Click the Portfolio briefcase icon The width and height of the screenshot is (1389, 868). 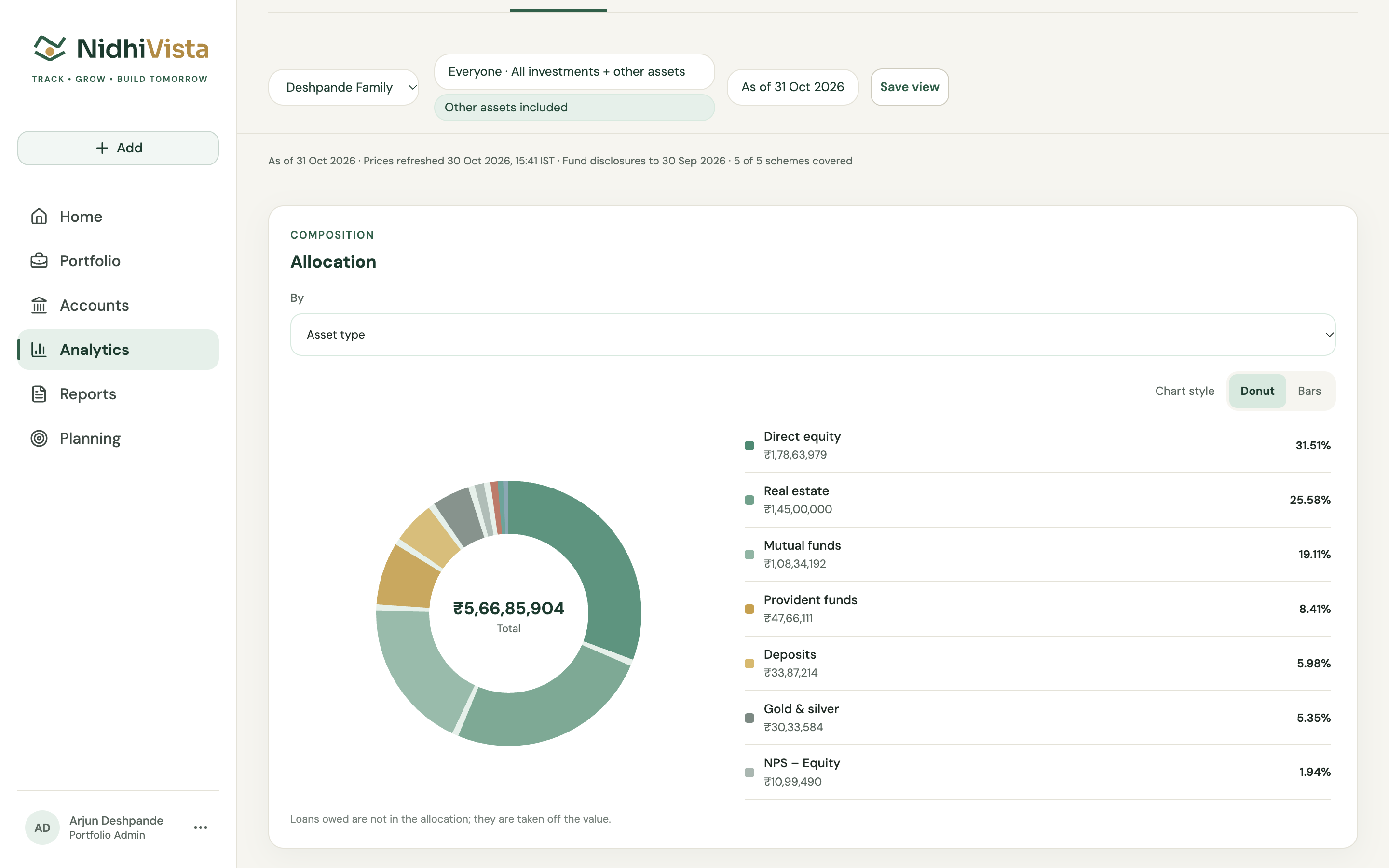pos(39,260)
